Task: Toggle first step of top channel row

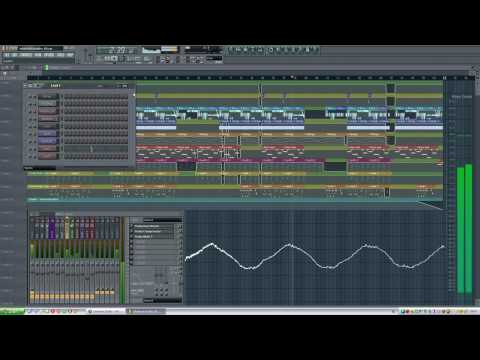Action: coord(66,97)
